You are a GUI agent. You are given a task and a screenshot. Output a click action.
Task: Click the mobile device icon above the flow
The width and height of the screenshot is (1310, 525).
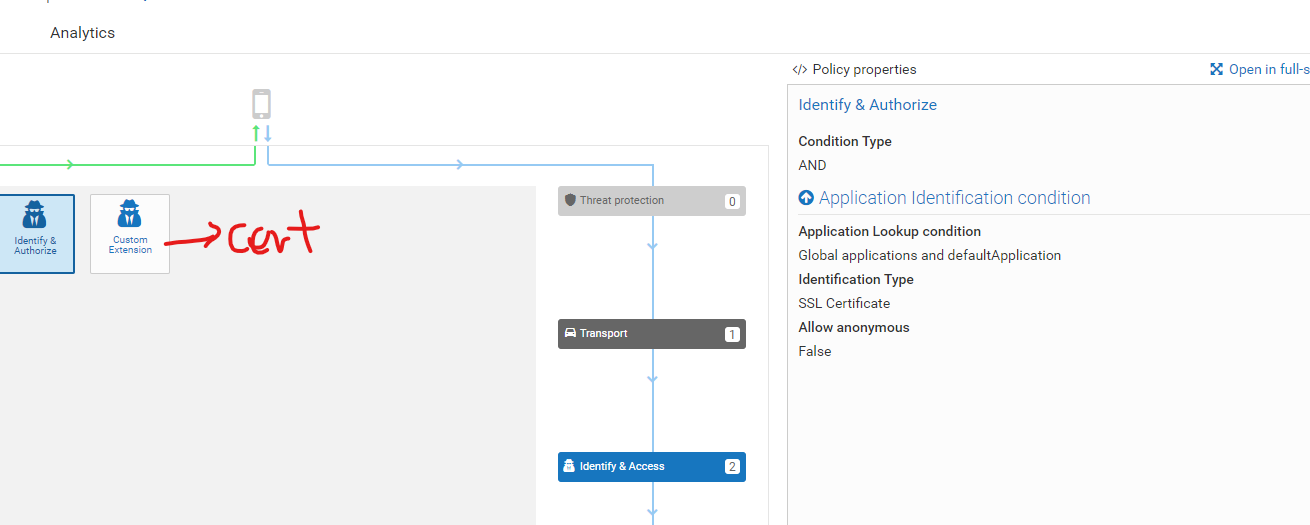[x=261, y=104]
